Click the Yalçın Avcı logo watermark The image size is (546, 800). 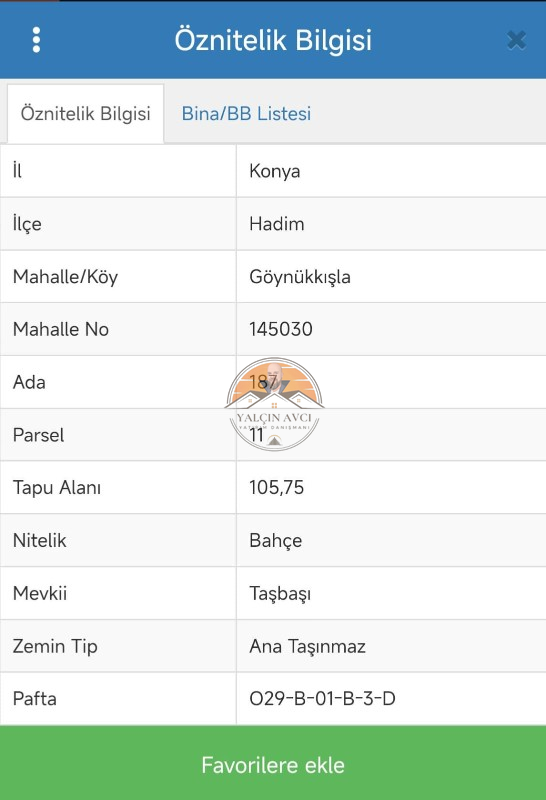coord(275,405)
